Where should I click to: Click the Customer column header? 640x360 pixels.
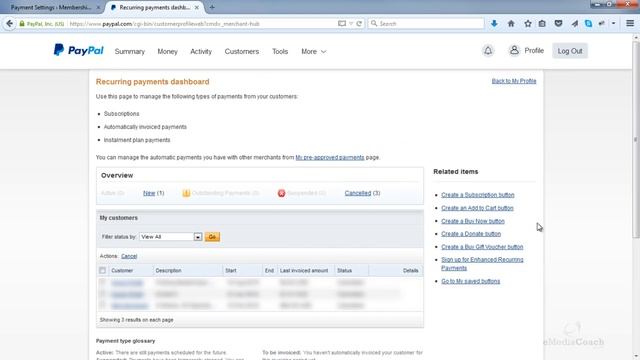[x=122, y=270]
